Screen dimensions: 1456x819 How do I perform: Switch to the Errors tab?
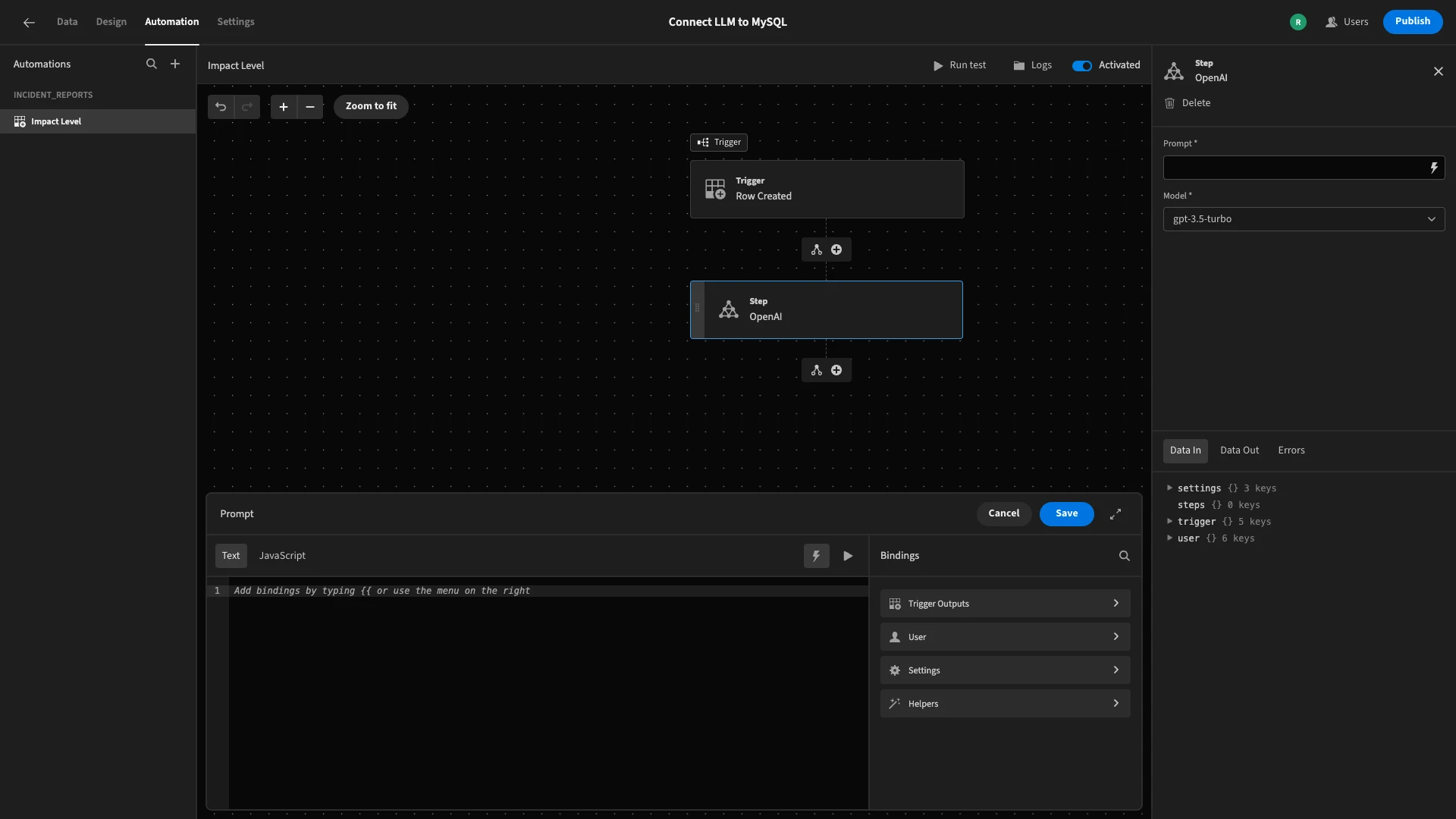1291,450
